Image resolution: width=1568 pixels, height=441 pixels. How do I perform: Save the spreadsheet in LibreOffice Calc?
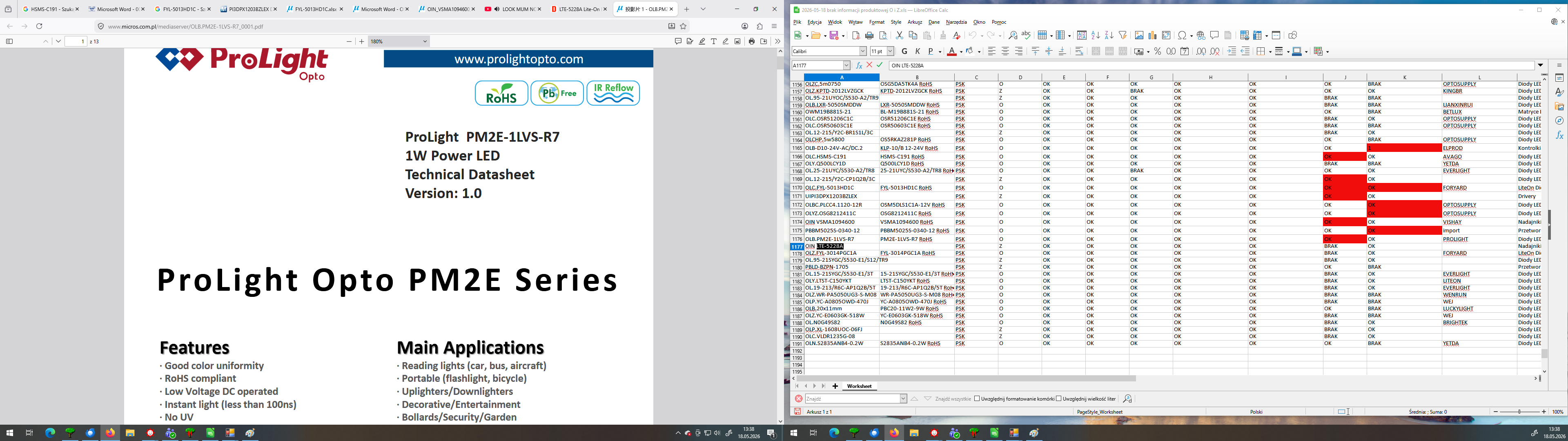(x=835, y=36)
